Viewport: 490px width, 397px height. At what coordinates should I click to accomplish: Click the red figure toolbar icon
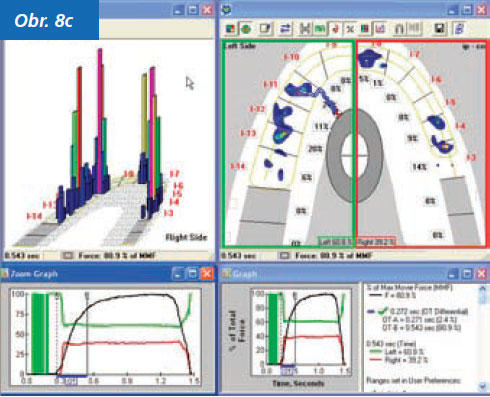335,29
